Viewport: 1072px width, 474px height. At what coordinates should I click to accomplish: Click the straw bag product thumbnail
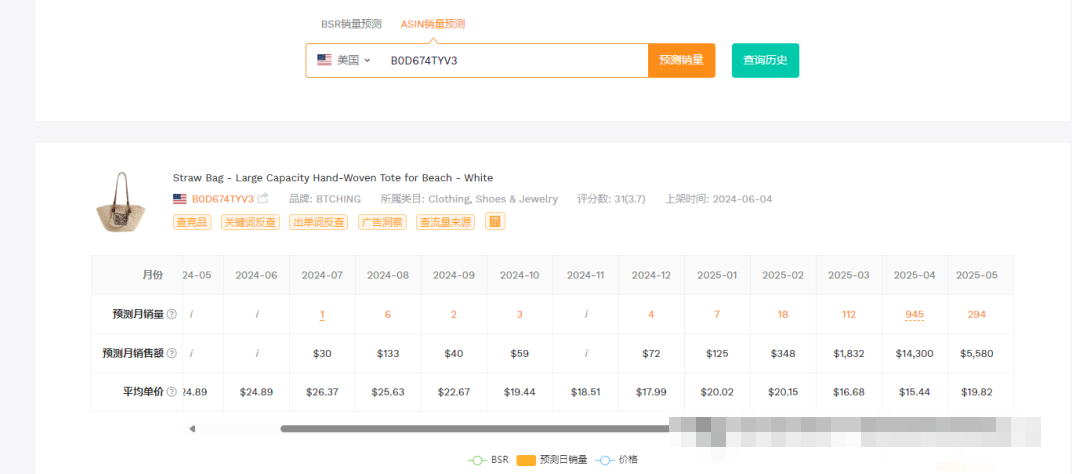click(119, 200)
